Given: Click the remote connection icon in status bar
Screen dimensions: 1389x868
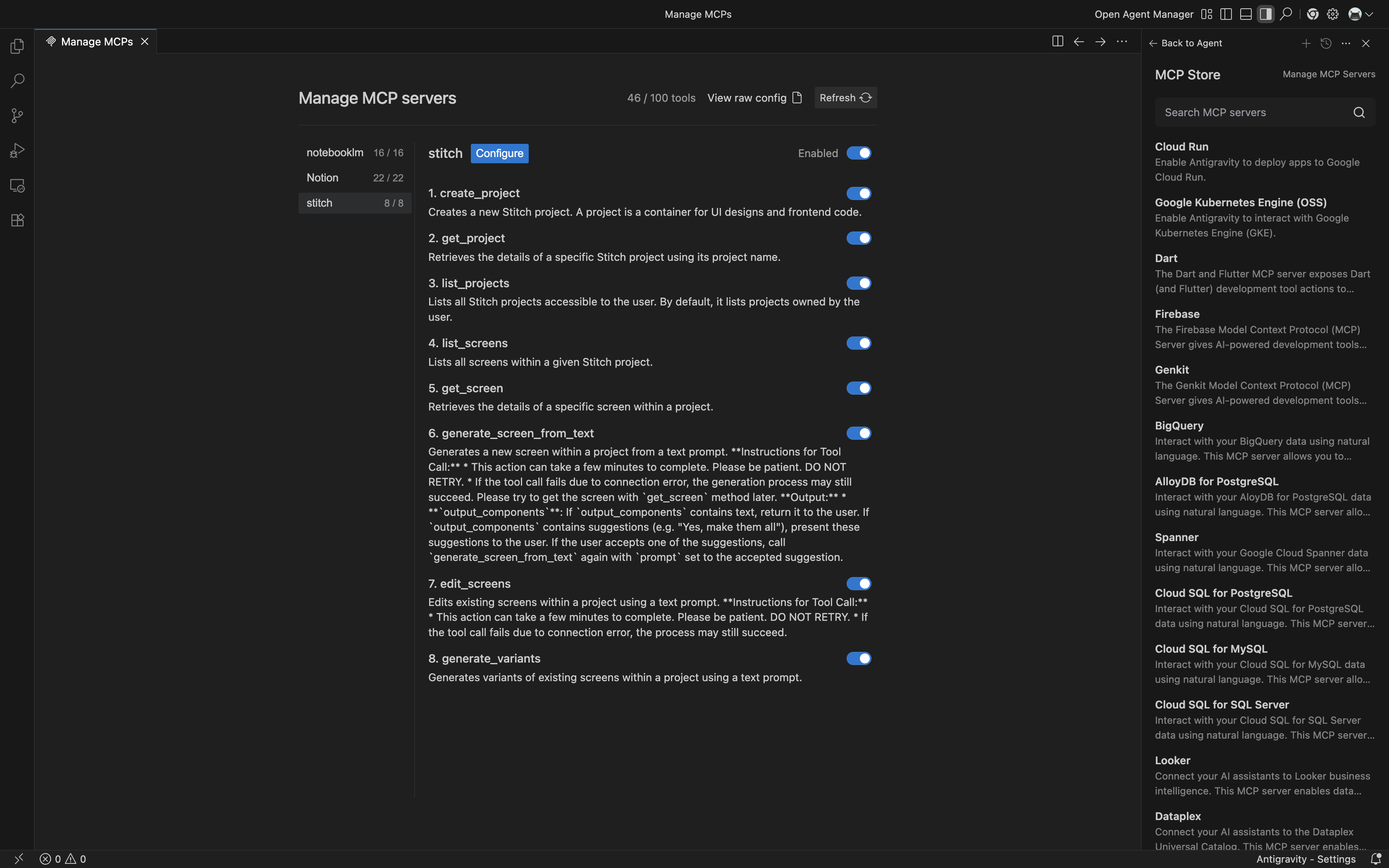Looking at the screenshot, I should coord(18,859).
